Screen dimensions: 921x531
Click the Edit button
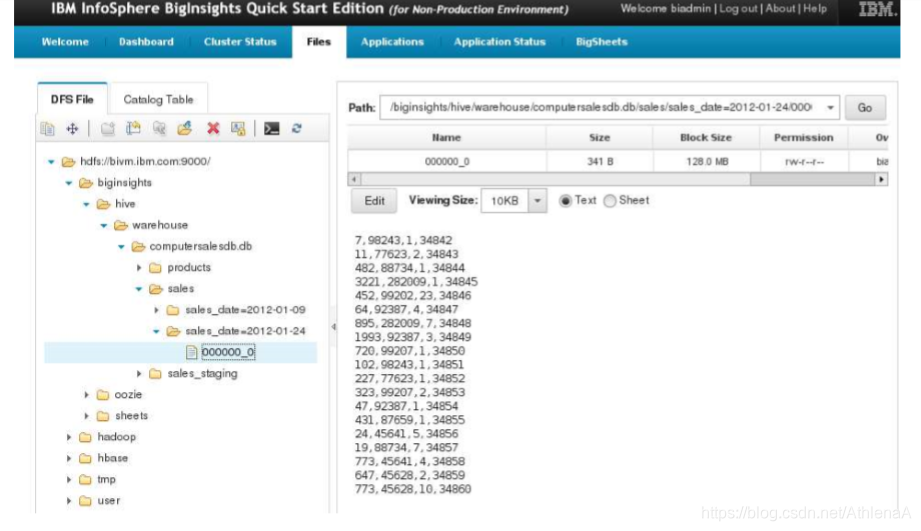coord(374,201)
